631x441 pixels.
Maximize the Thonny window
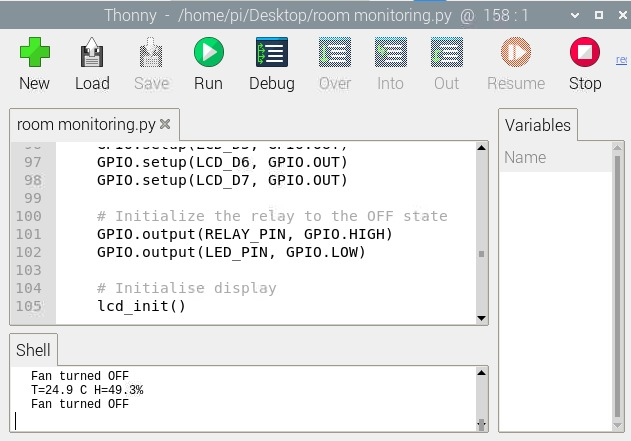pos(599,15)
